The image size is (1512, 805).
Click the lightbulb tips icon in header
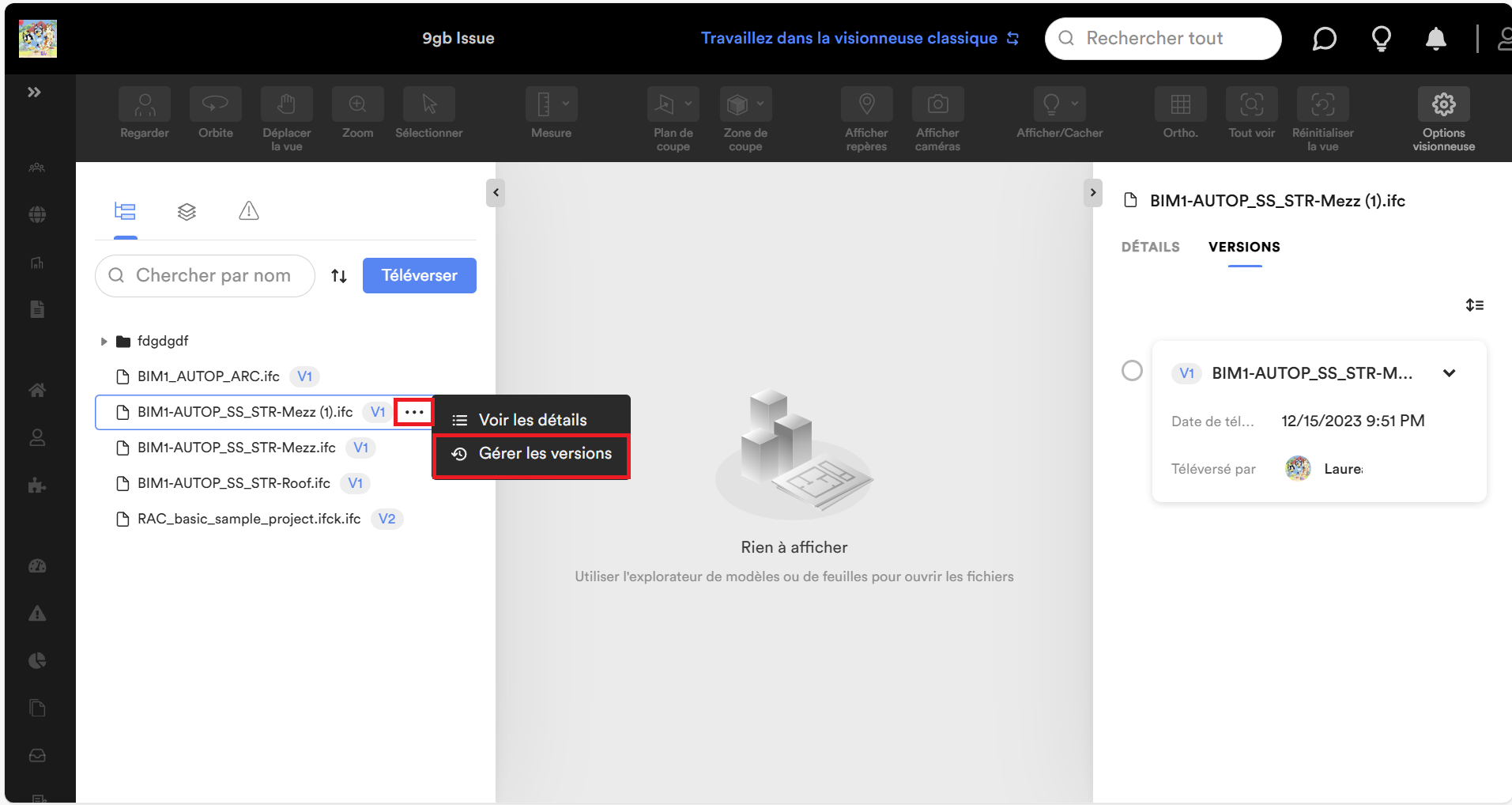pos(1381,39)
